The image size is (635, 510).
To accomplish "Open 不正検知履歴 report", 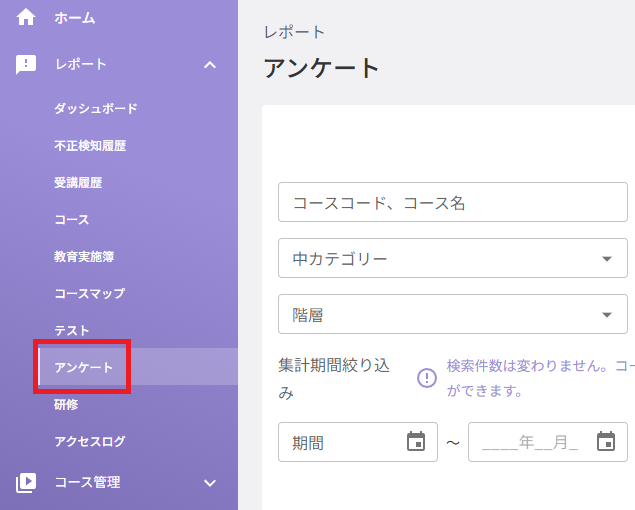I will click(x=90, y=146).
